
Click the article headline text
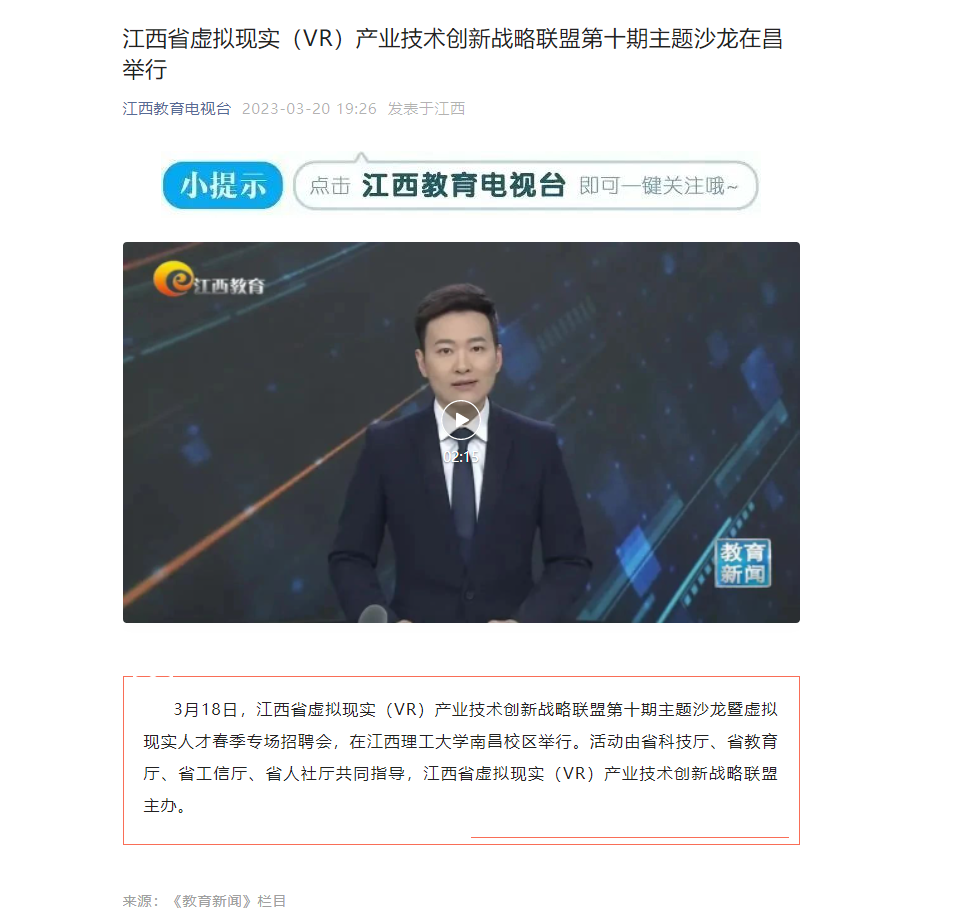click(452, 54)
